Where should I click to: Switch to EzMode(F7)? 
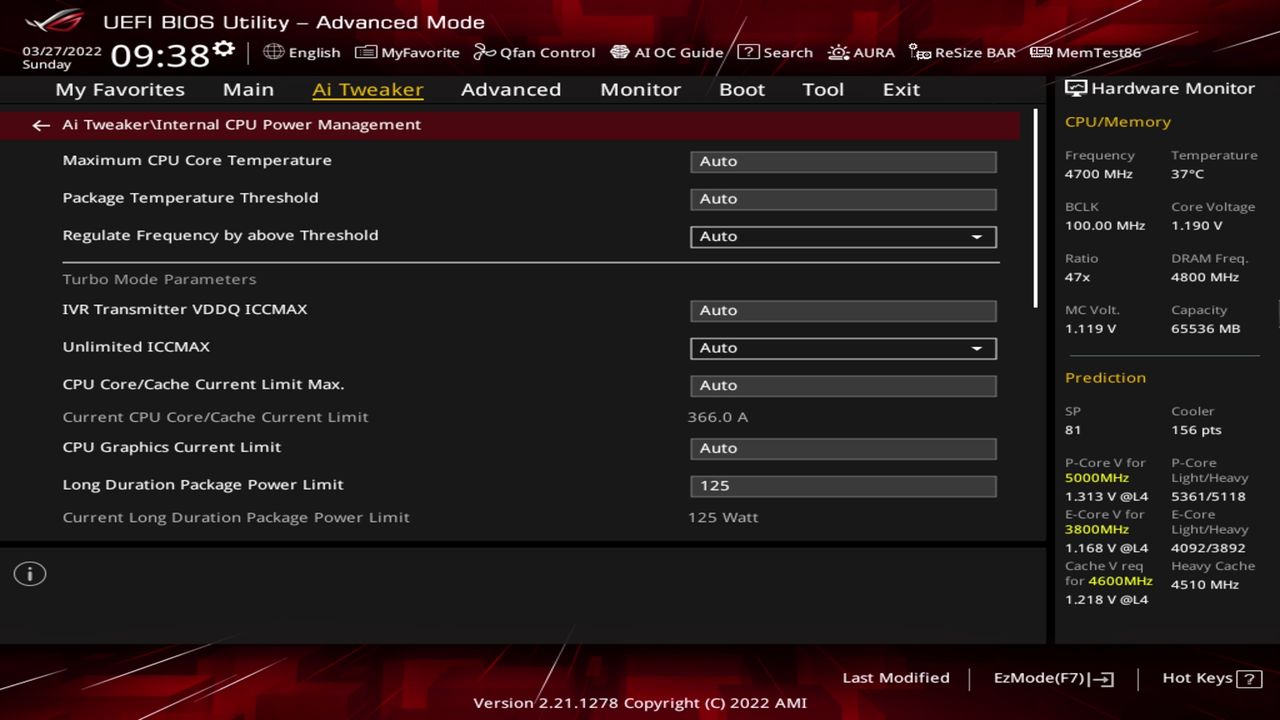[1054, 678]
